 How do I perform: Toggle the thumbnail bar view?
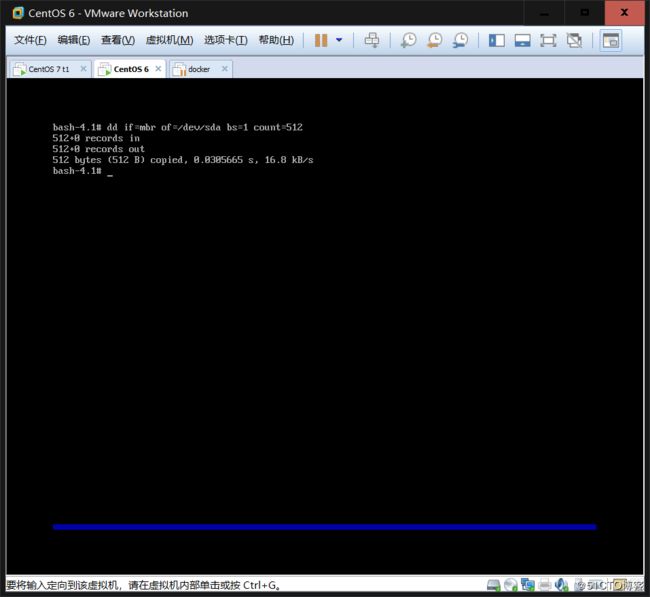(x=522, y=40)
